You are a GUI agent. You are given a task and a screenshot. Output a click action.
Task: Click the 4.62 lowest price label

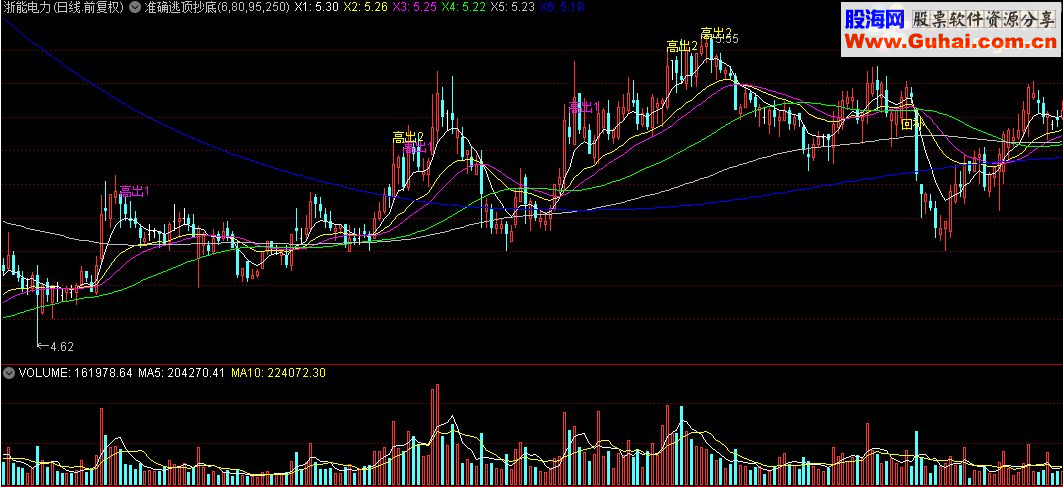coord(62,347)
